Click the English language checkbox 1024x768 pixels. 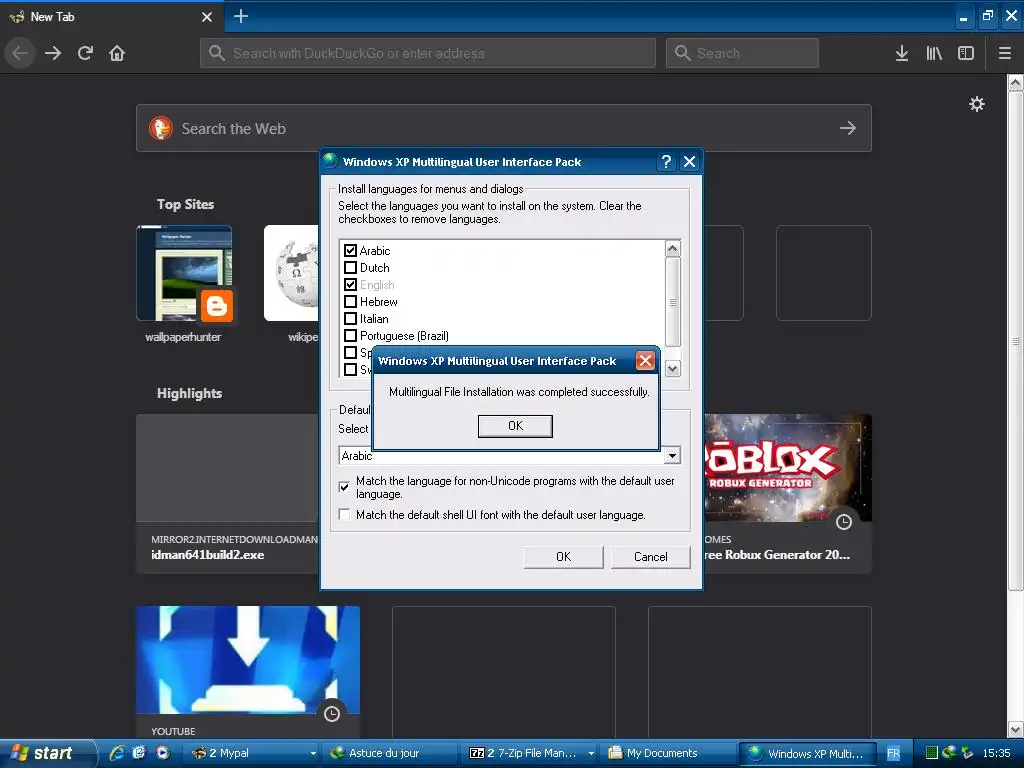(350, 284)
